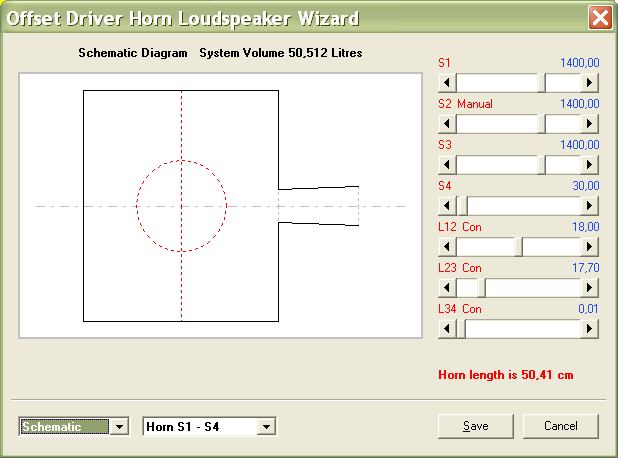Click the L12 Con slider thumb
Screen dimensions: 618x458
pos(519,247)
